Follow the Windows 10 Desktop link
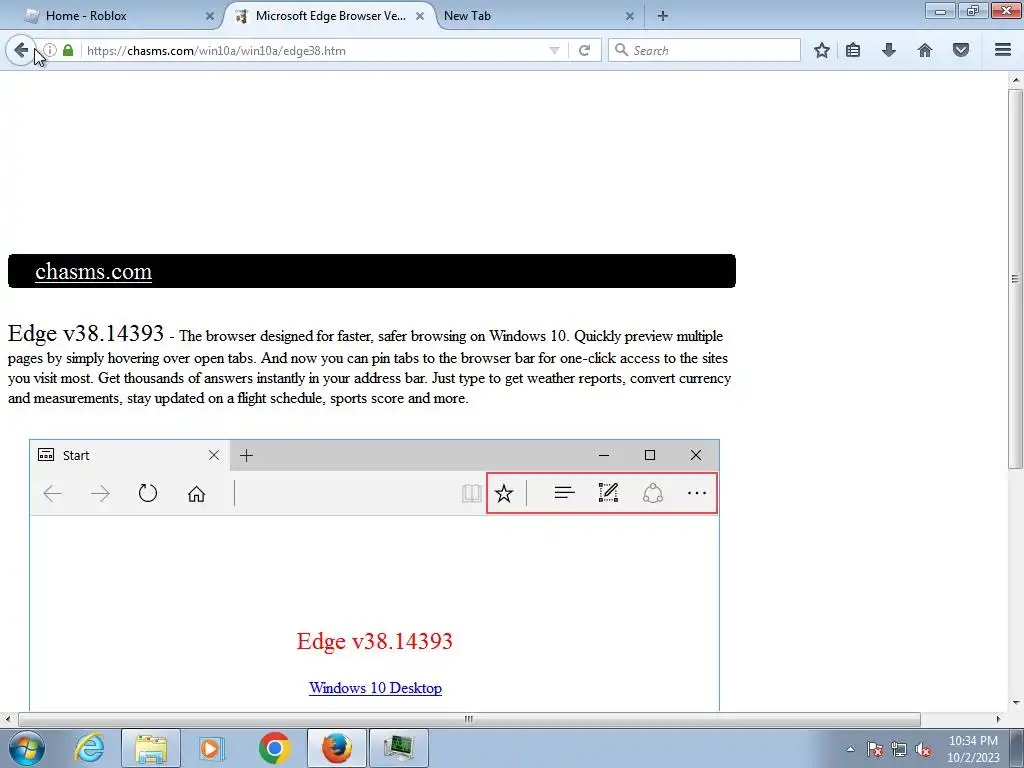The width and height of the screenshot is (1024, 768). [x=376, y=688]
